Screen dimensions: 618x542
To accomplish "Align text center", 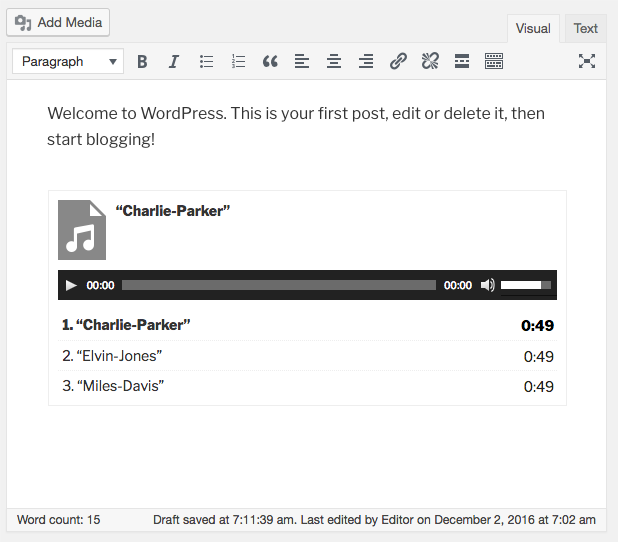I will coord(334,61).
